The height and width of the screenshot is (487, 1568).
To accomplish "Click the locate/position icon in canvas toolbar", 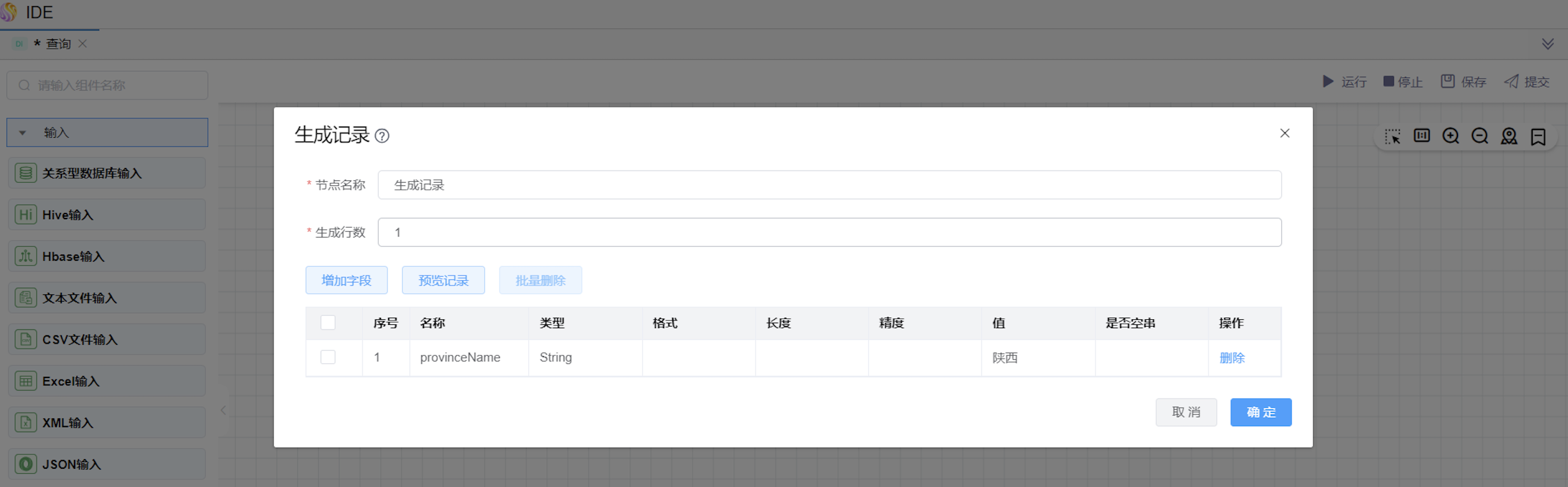I will click(1509, 136).
